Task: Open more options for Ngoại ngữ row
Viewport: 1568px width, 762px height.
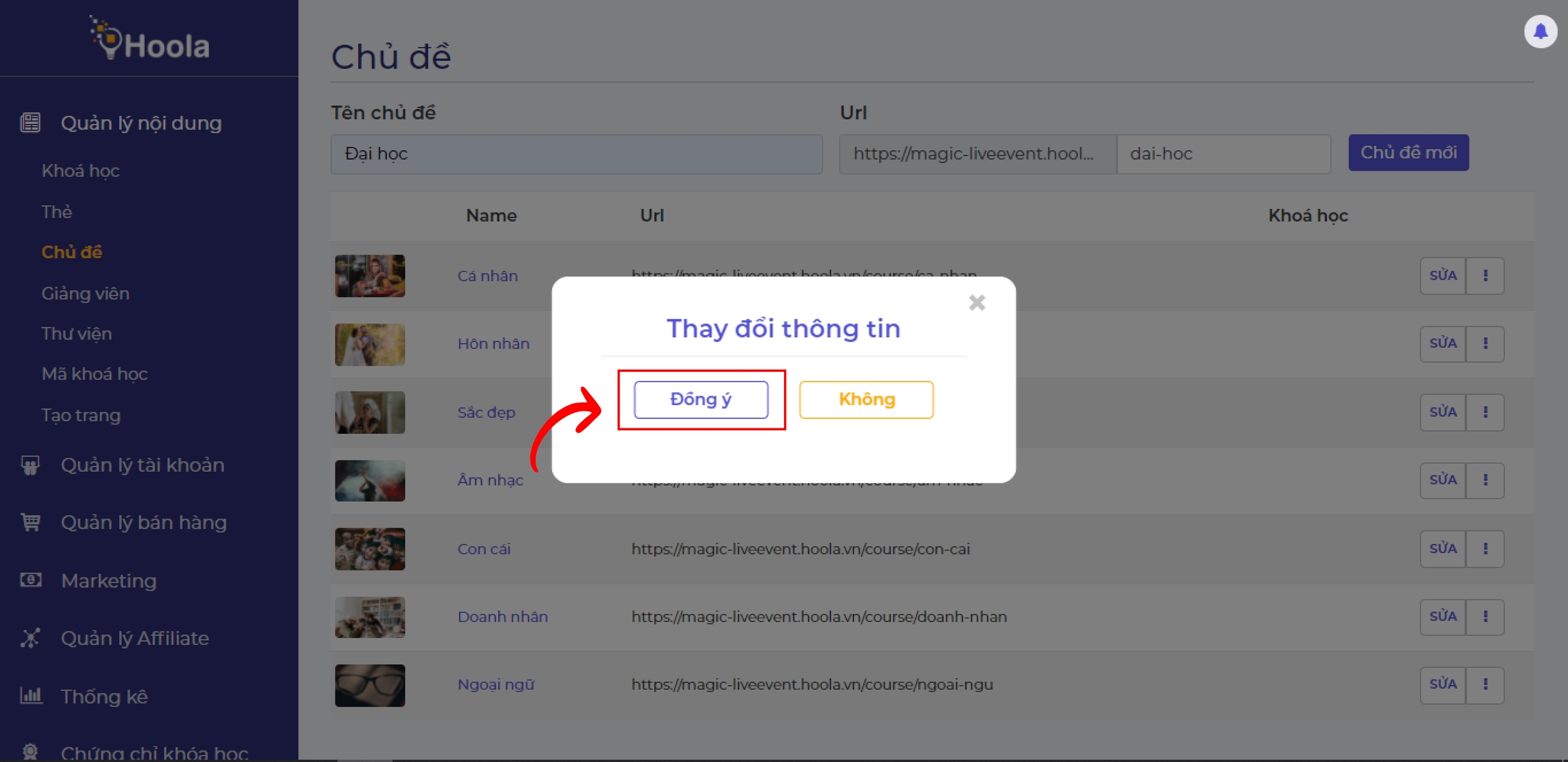Action: tap(1485, 684)
